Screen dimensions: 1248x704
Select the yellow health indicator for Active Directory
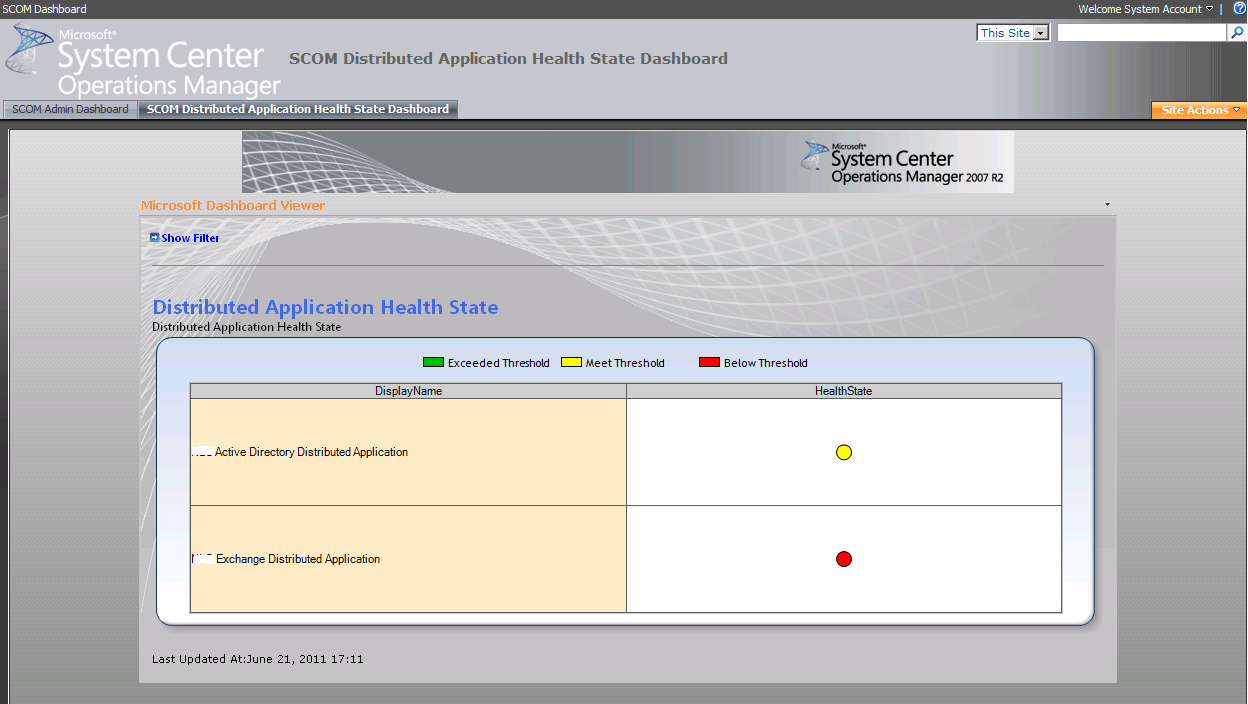[843, 452]
